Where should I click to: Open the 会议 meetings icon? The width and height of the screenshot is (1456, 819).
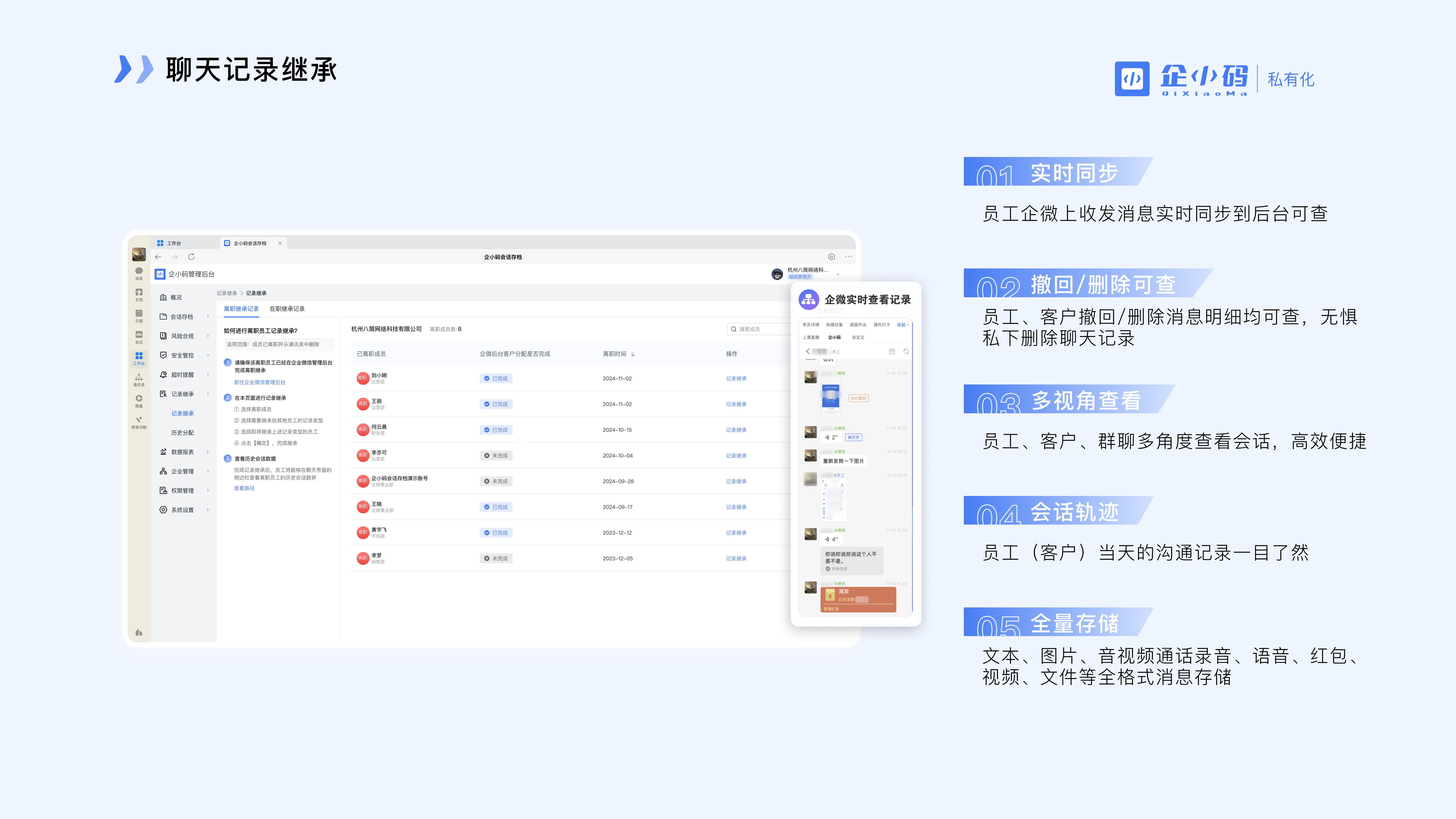tap(139, 337)
